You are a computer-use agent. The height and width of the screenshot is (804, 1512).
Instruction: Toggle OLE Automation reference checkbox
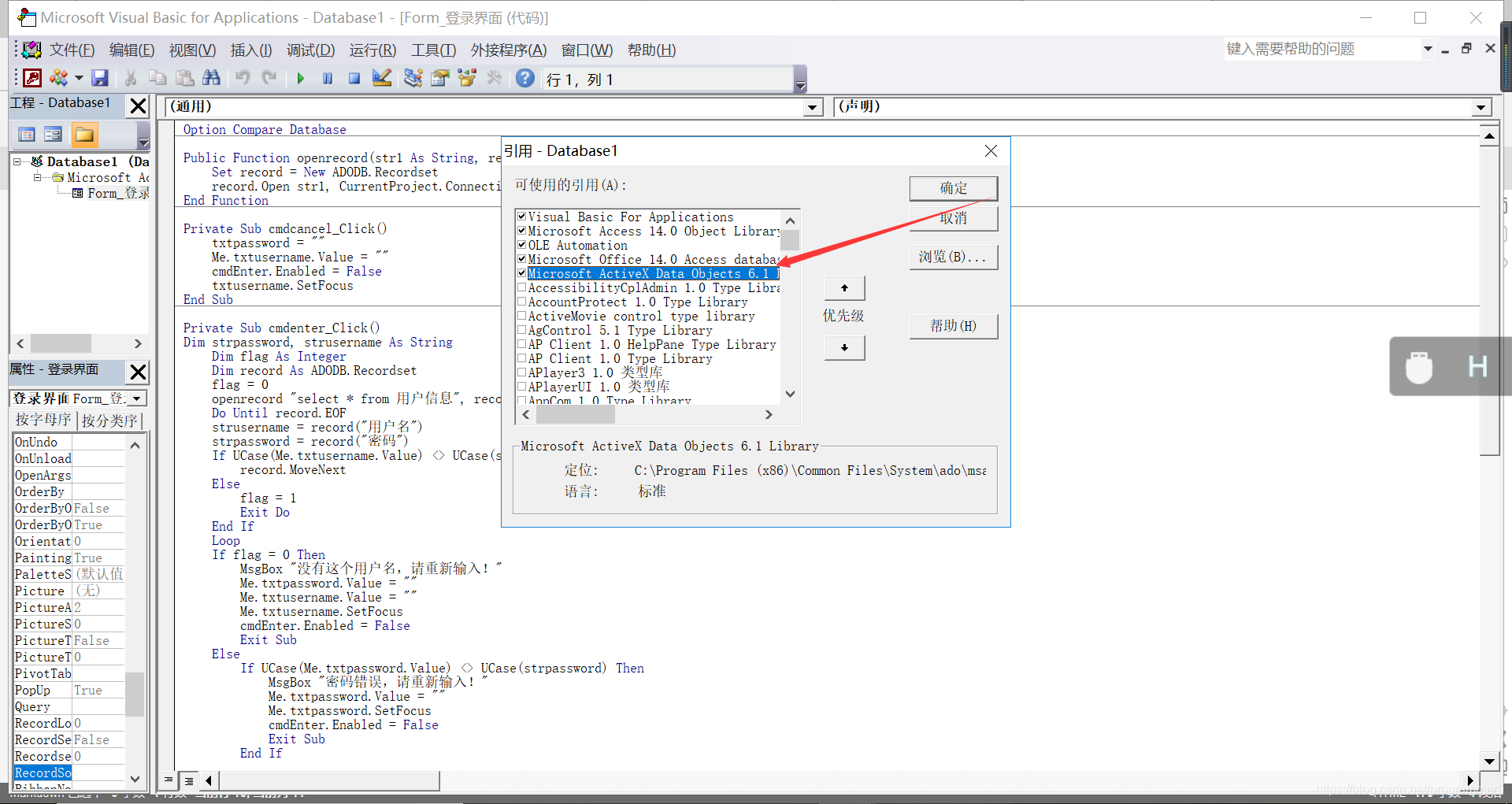[x=521, y=244]
